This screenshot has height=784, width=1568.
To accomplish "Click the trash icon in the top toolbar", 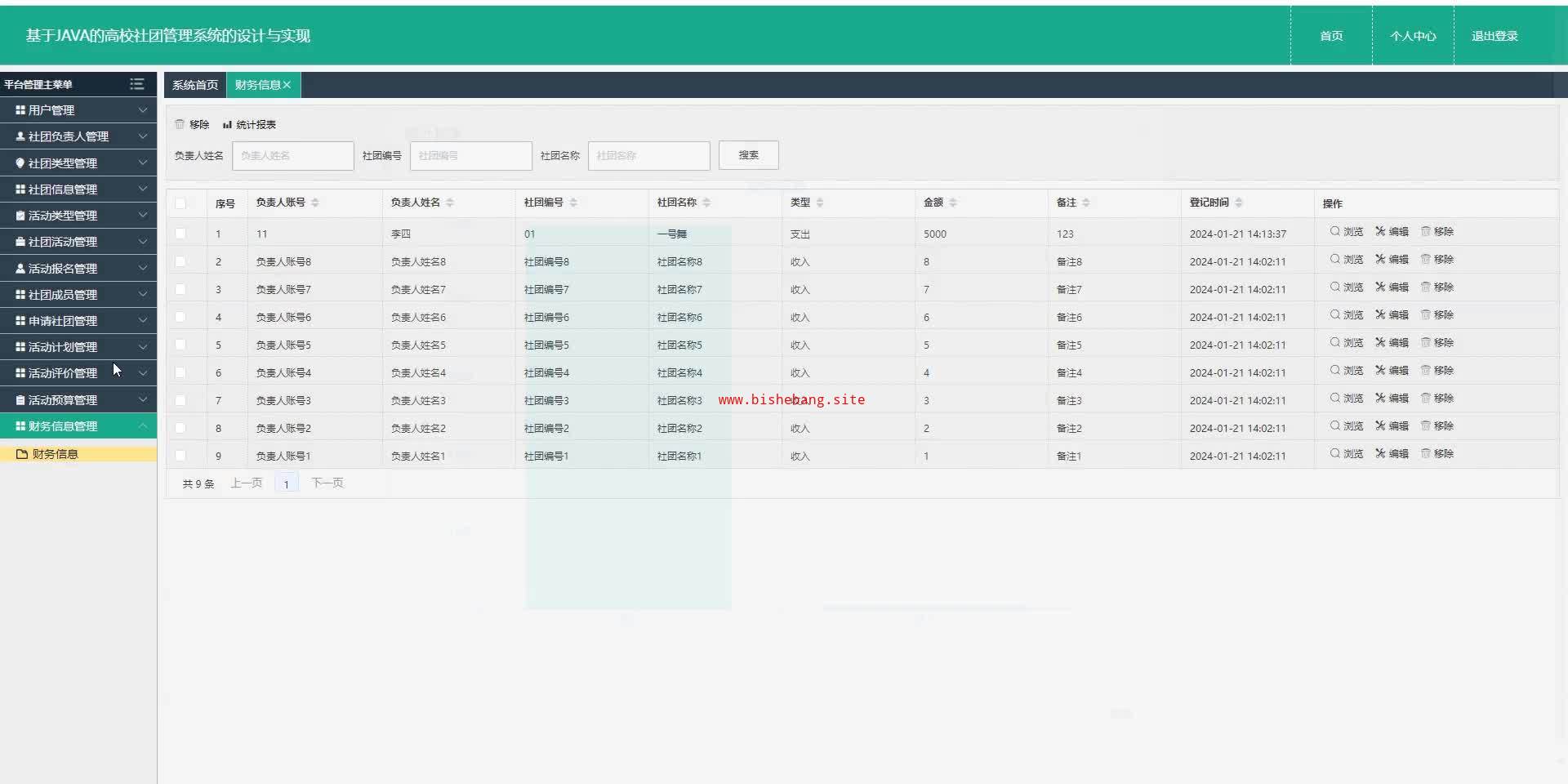I will tap(180, 125).
